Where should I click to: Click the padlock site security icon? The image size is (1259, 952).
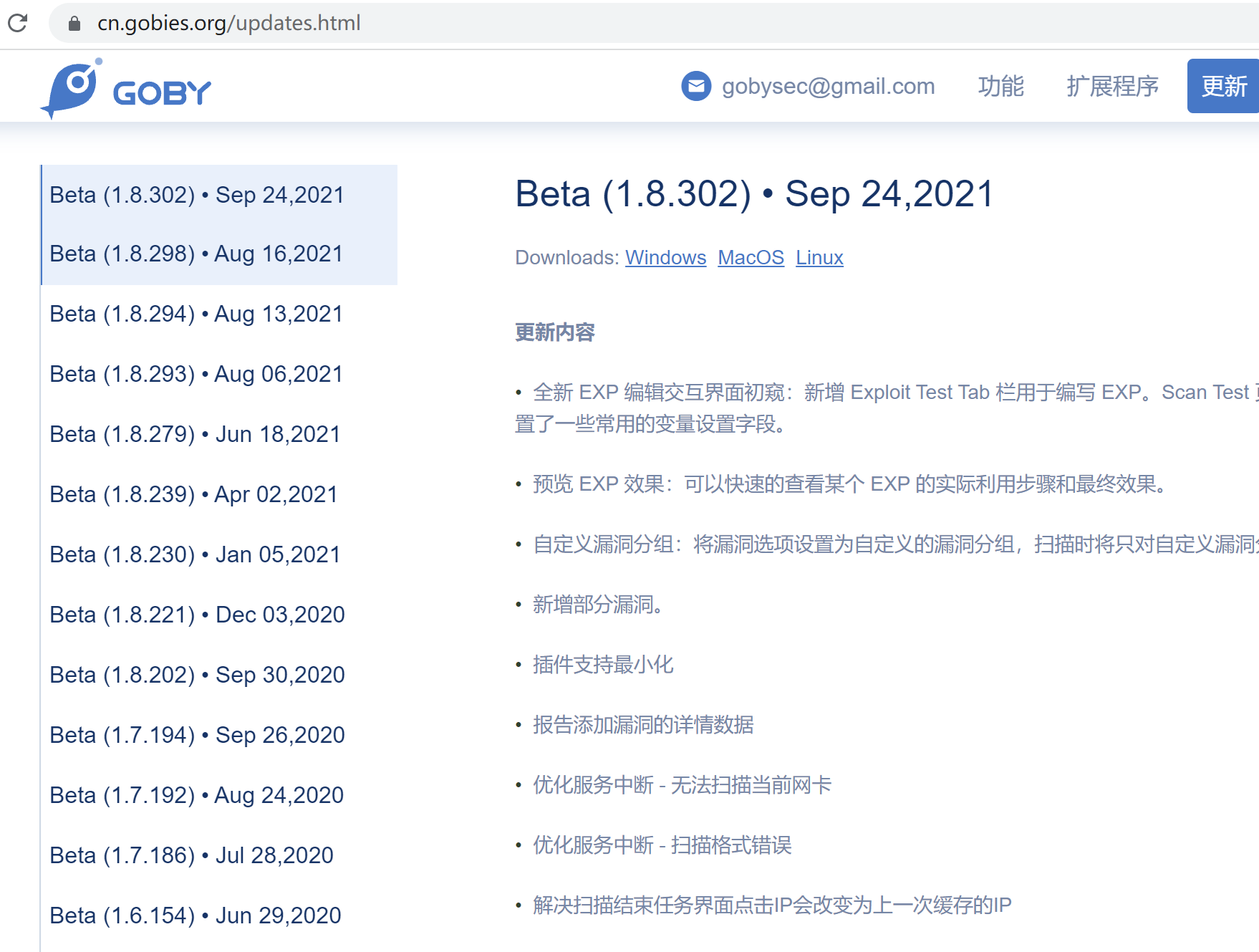pyautogui.click(x=74, y=24)
